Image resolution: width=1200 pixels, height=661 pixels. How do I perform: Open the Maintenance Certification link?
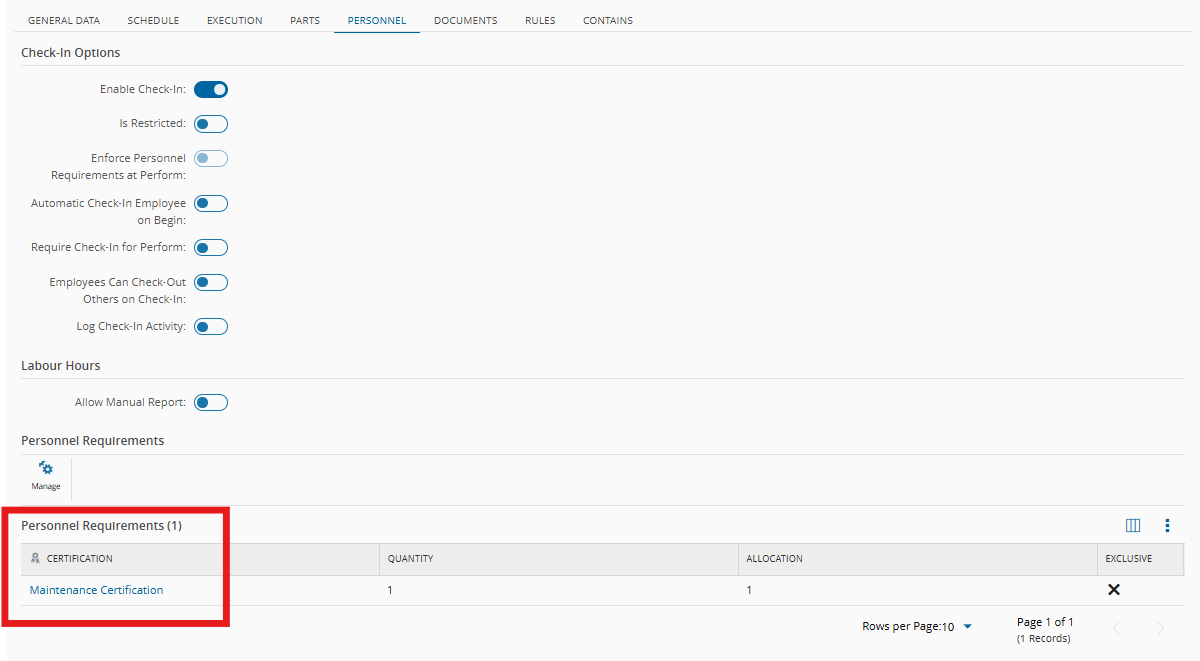point(97,590)
